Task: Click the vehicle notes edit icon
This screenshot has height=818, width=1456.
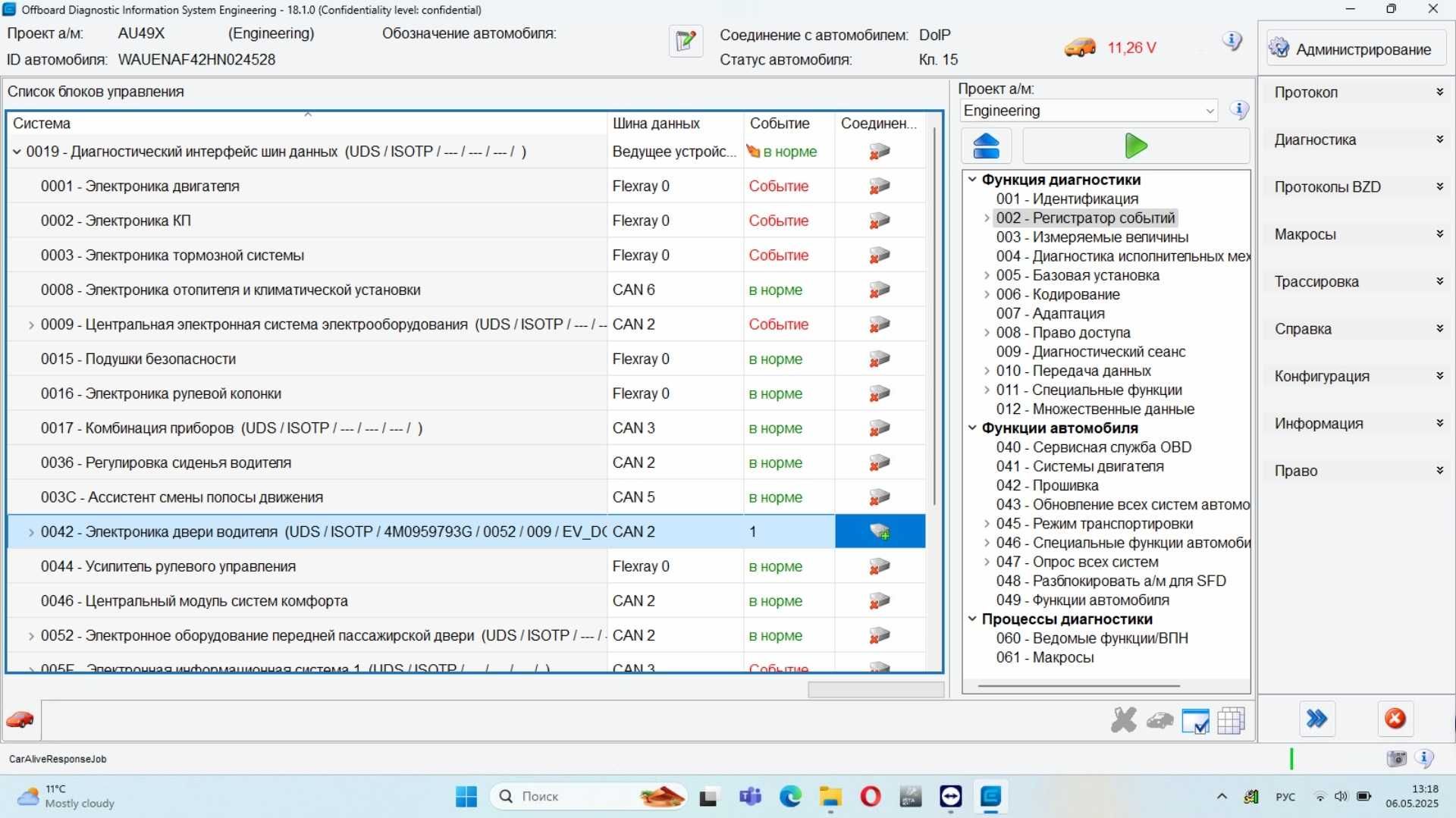Action: (x=686, y=41)
